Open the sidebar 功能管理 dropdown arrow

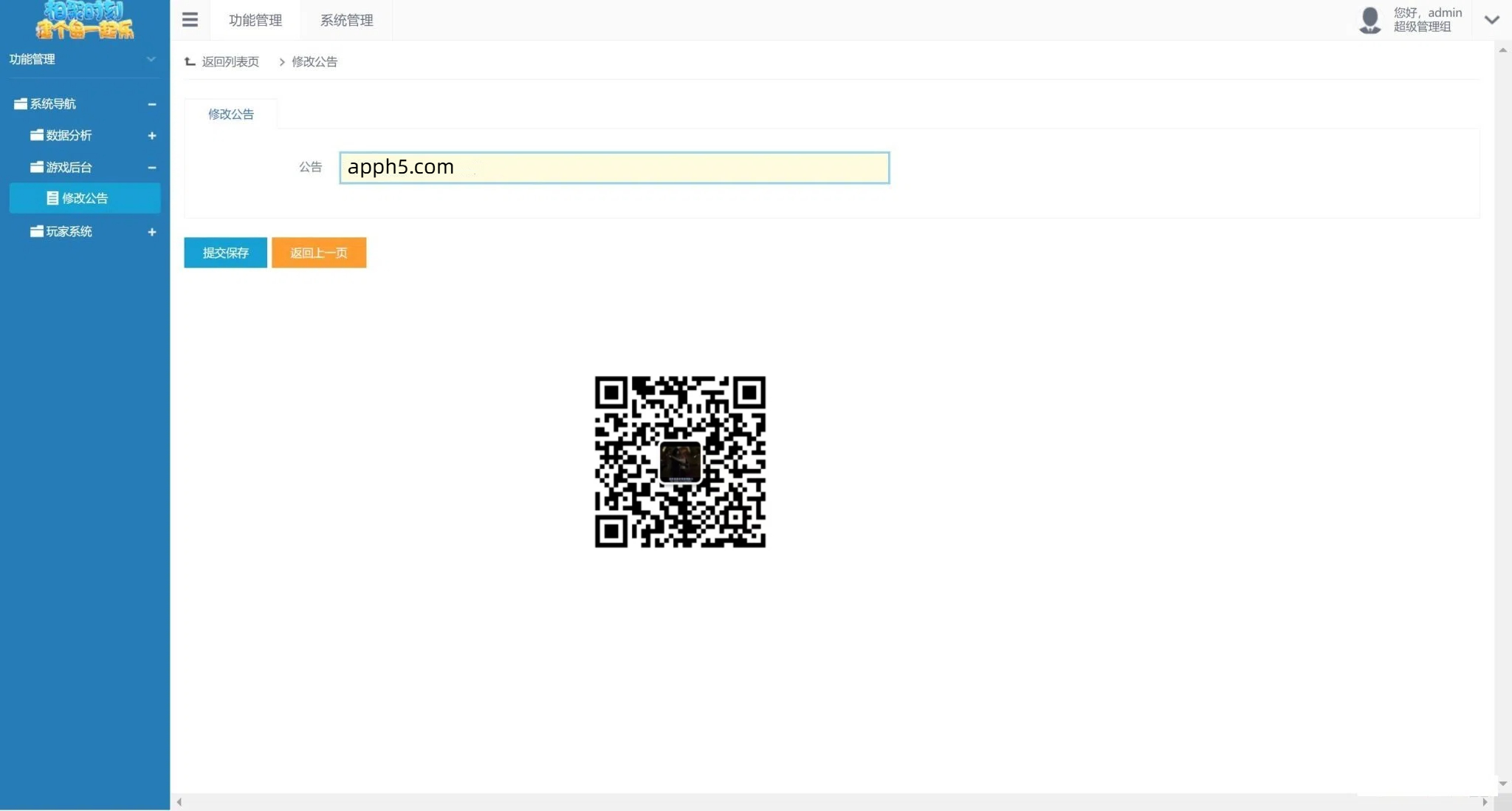coord(151,59)
